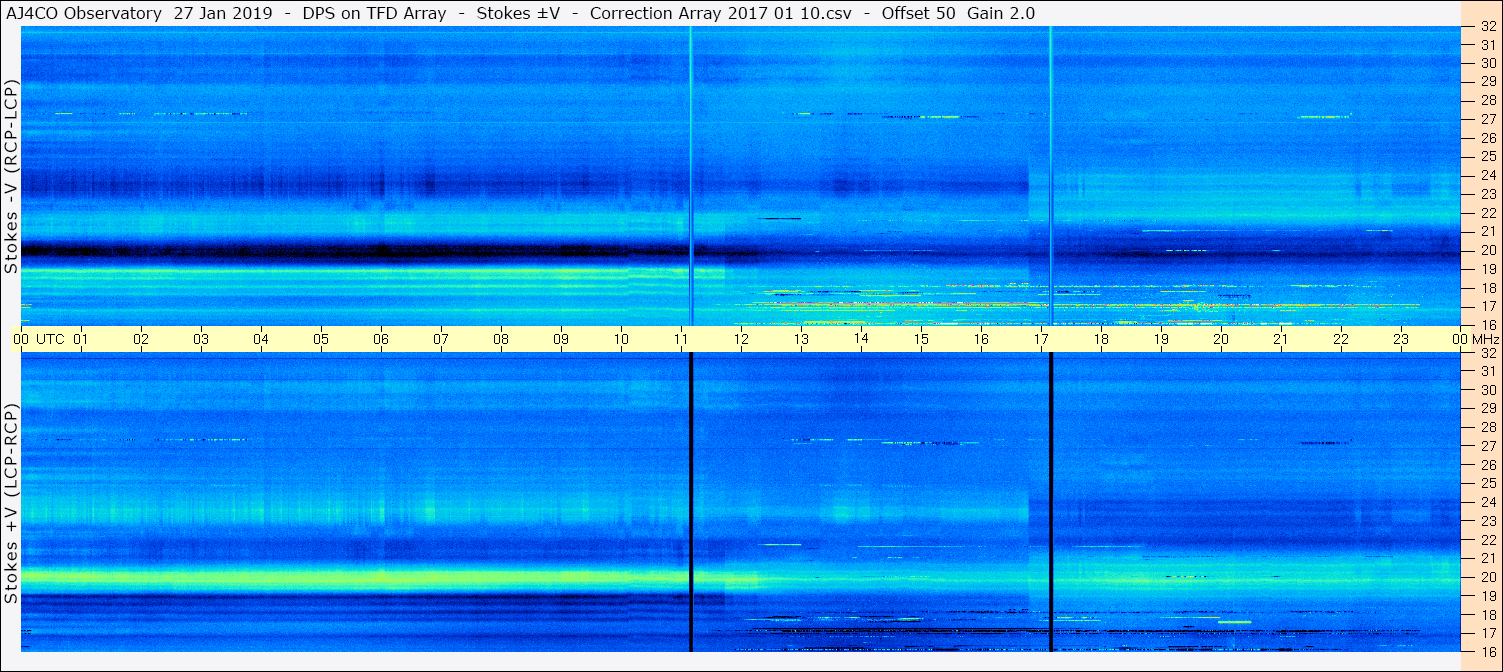Select the 20 hour mark on the time axis
This screenshot has width=1503, height=672.
click(x=1222, y=339)
